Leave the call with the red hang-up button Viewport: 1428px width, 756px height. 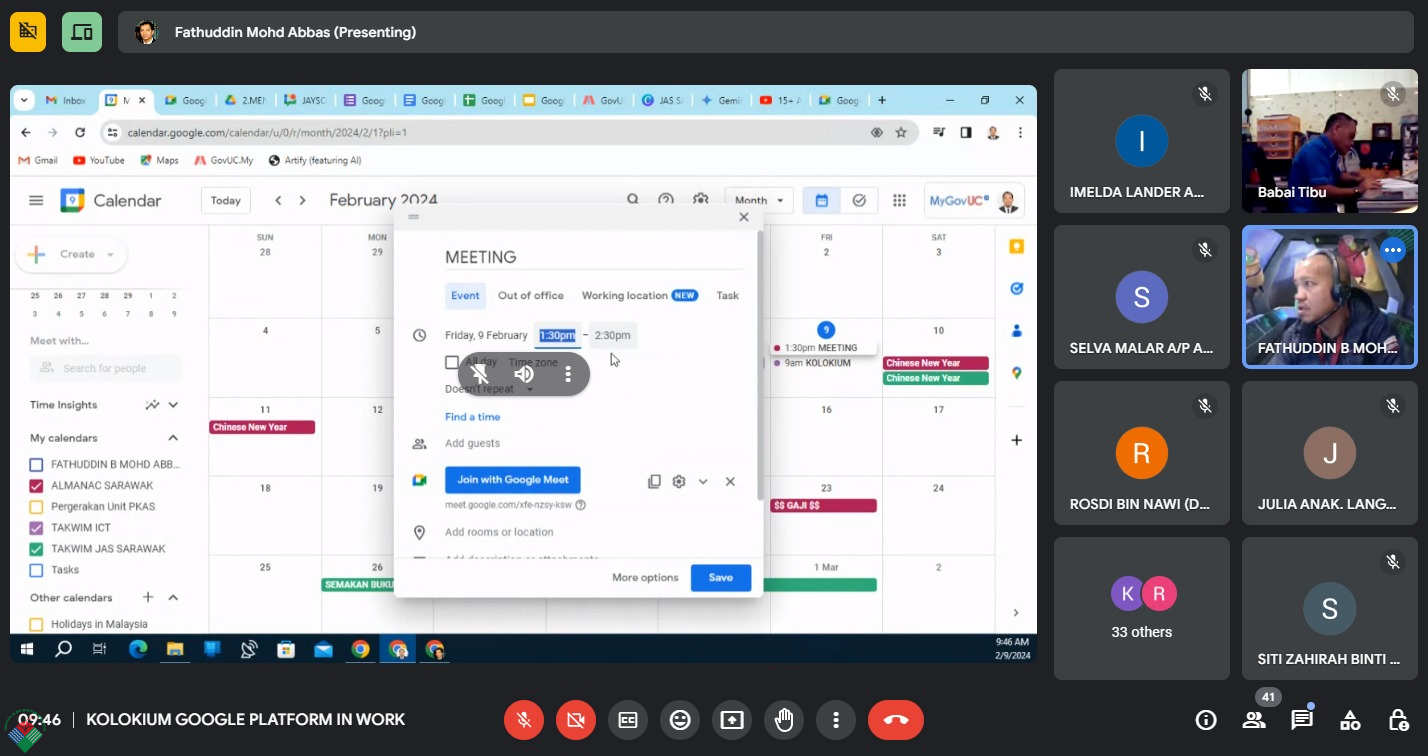click(x=896, y=720)
